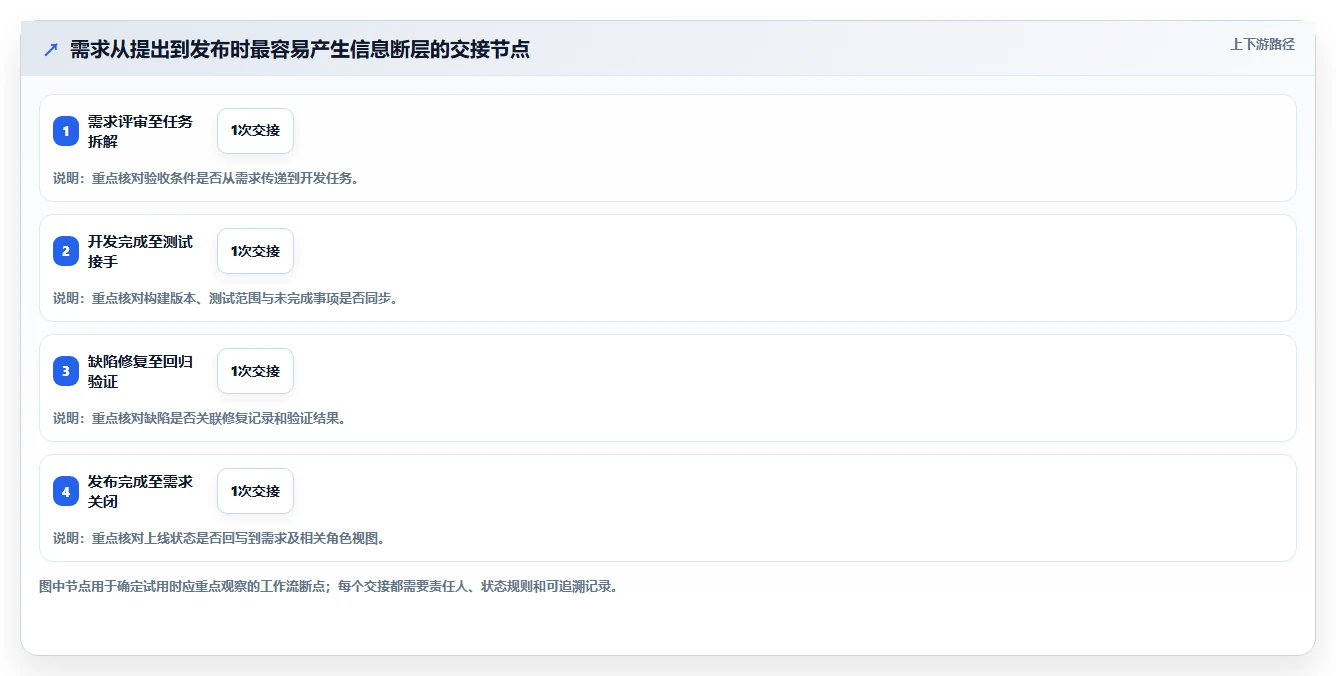Click the number 4 badge for 发布完成至需求关闭
This screenshot has height=676, width=1336.
66,491
